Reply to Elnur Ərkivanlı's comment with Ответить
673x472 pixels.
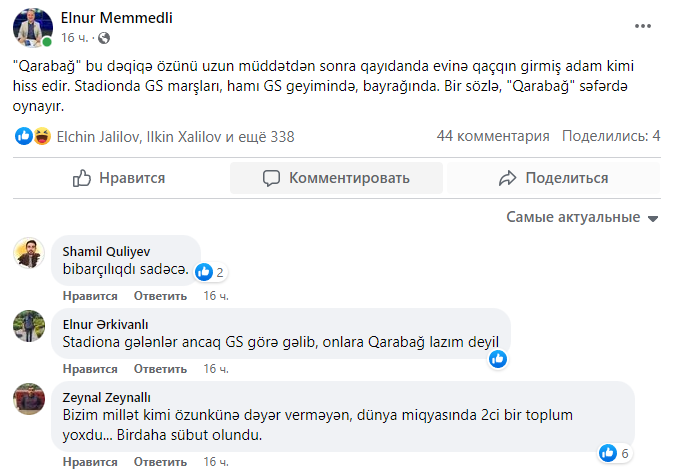tap(160, 369)
